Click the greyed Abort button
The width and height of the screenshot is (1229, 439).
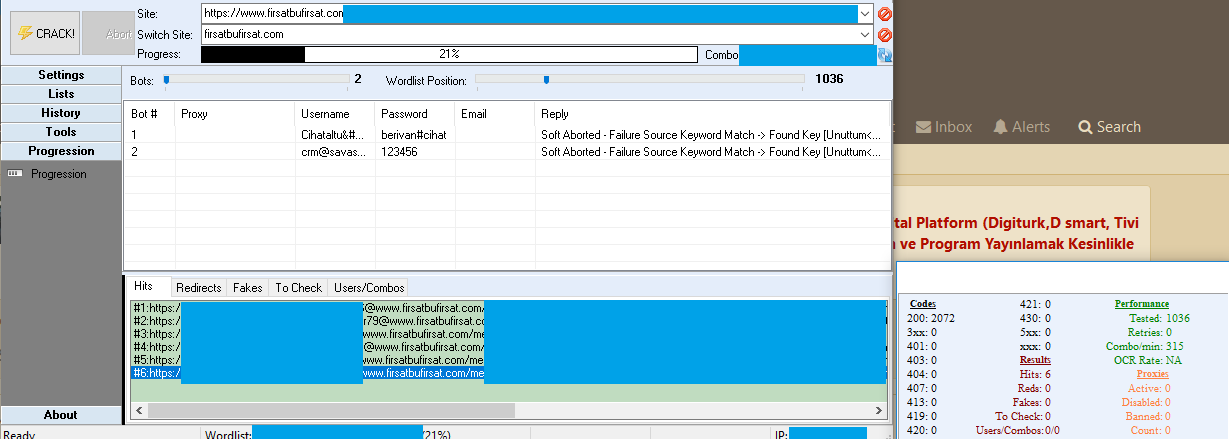[107, 33]
